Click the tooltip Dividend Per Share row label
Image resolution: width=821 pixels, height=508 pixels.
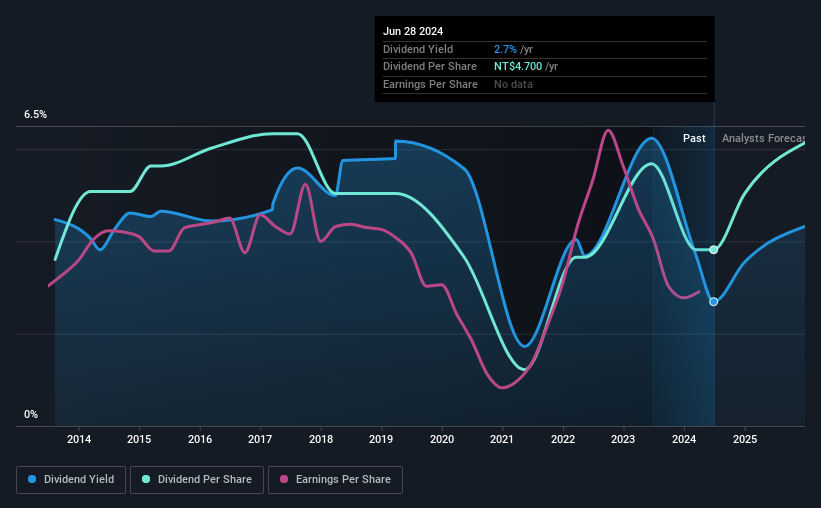pyautogui.click(x=430, y=67)
